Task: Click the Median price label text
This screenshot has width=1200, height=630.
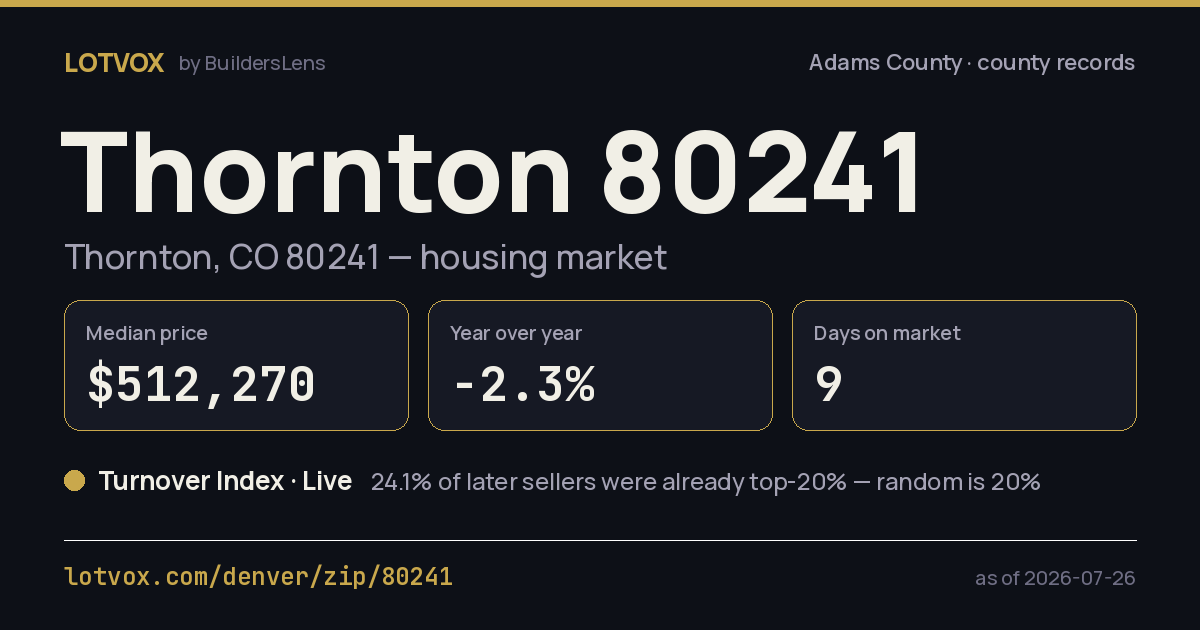Action: click(147, 333)
